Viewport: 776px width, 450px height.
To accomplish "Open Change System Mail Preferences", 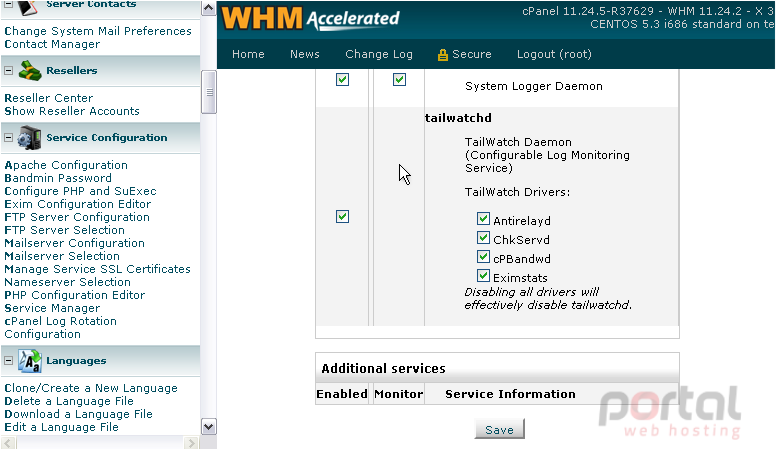I will (x=98, y=31).
